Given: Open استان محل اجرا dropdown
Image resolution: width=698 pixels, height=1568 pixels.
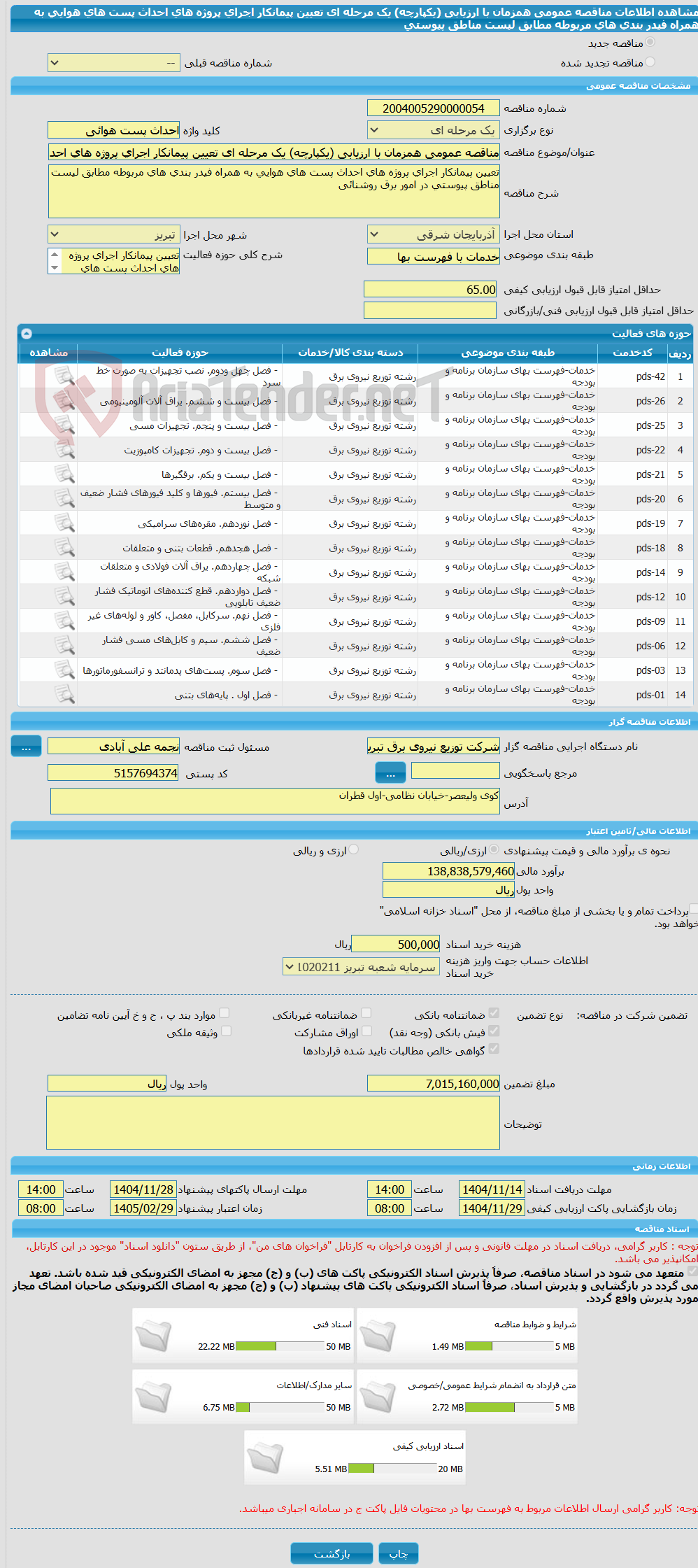Looking at the screenshot, I should (434, 234).
